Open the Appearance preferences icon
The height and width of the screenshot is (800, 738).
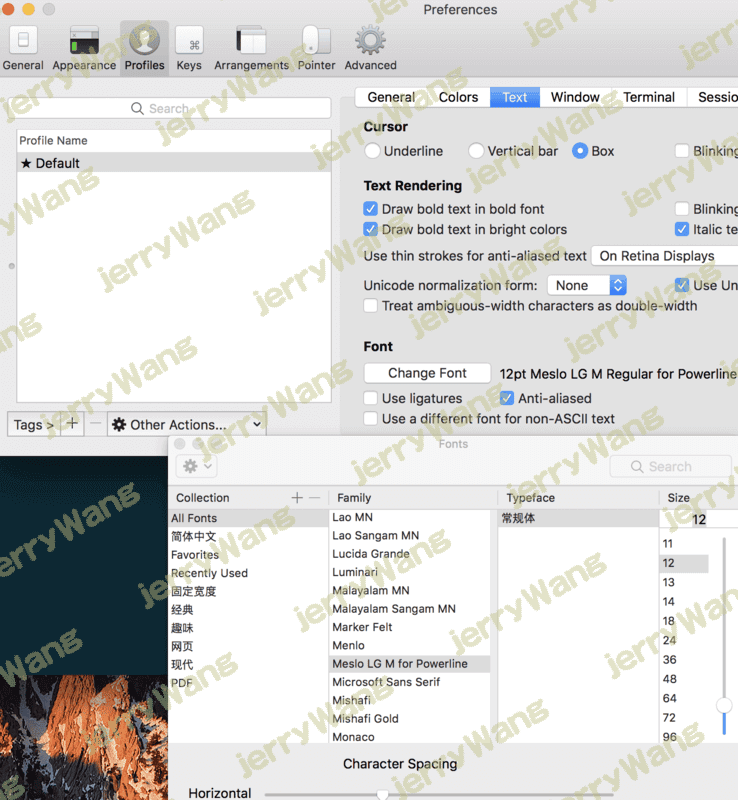tap(84, 41)
